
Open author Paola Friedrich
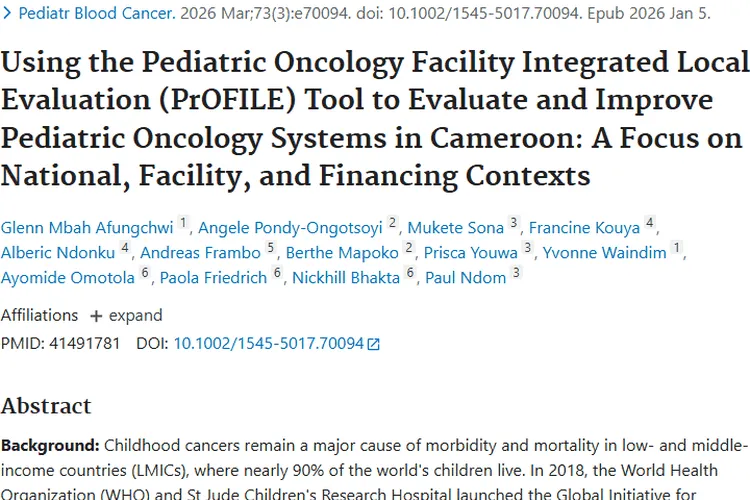coord(213,277)
